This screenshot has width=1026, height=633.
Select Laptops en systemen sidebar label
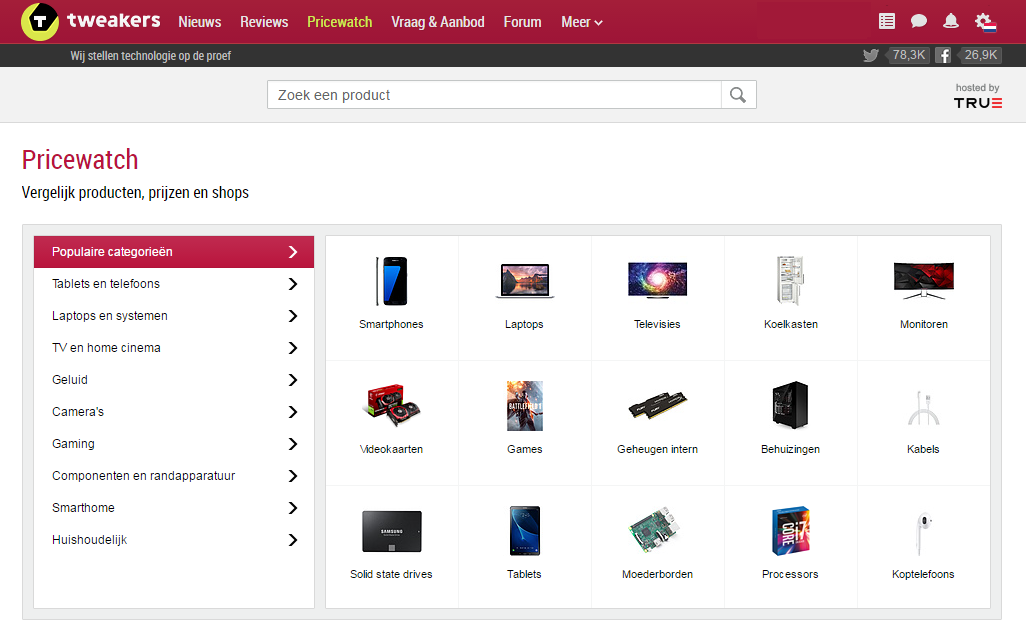109,316
